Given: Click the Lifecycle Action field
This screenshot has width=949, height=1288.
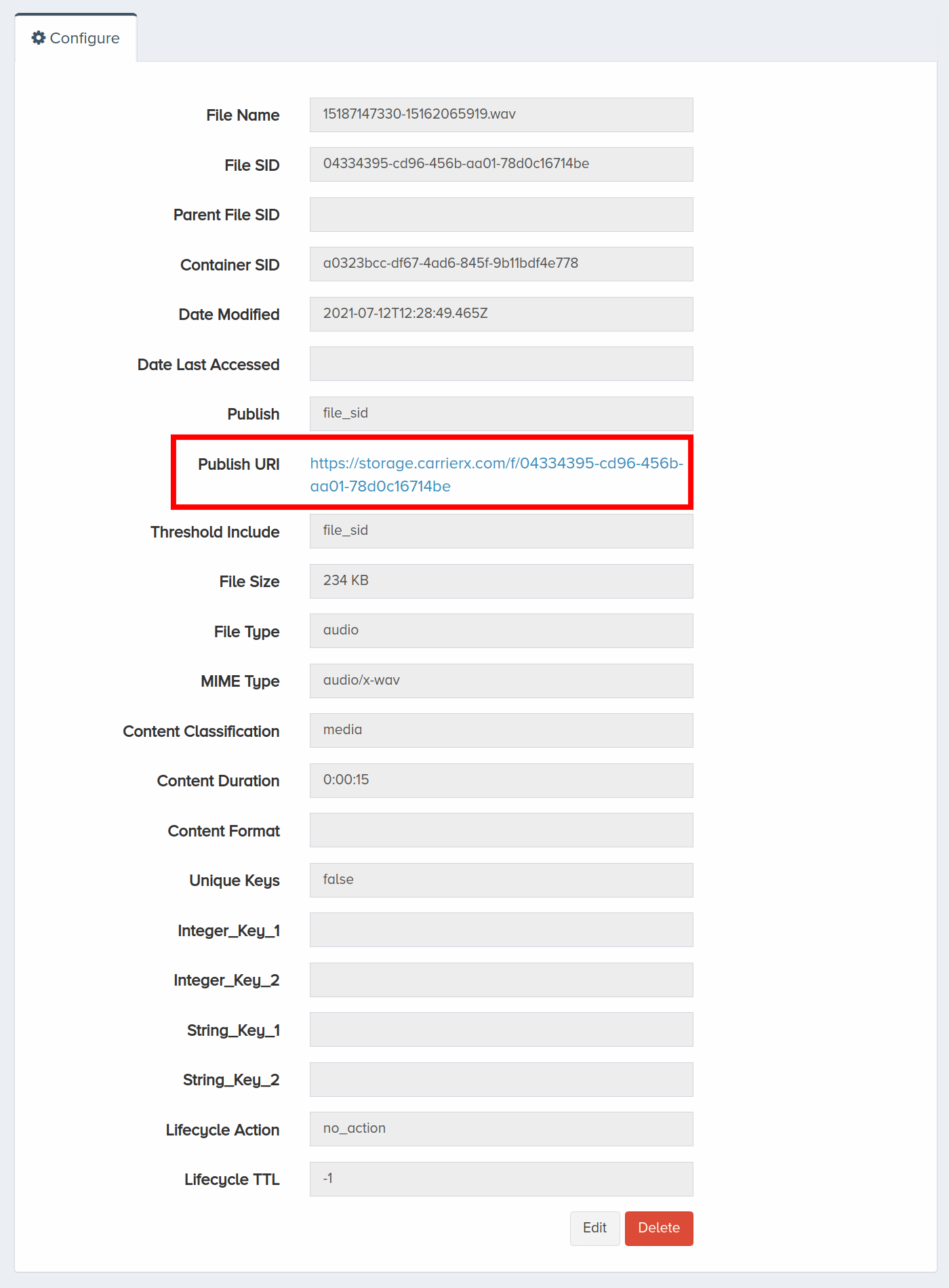Looking at the screenshot, I should [x=502, y=1129].
